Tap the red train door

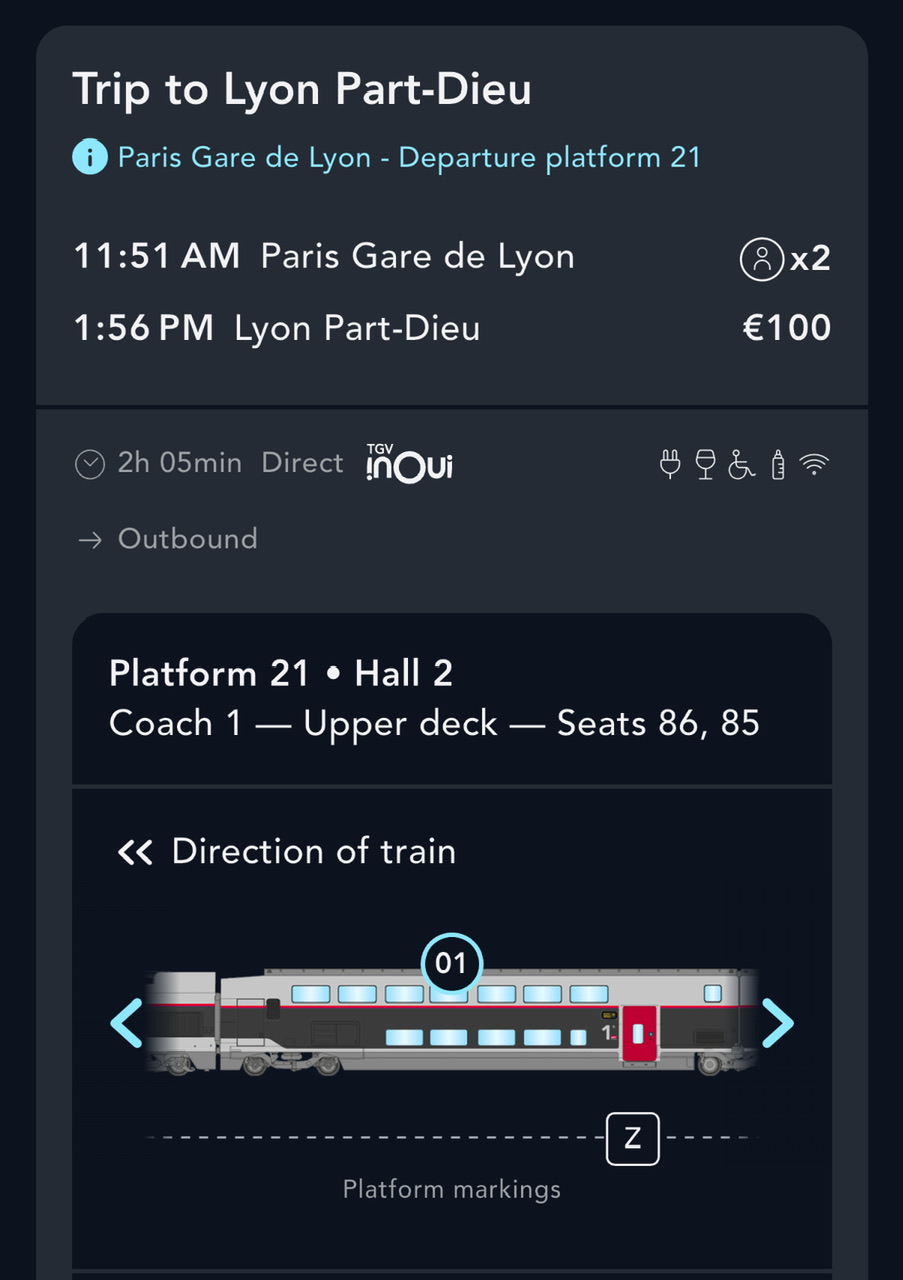coord(639,1034)
